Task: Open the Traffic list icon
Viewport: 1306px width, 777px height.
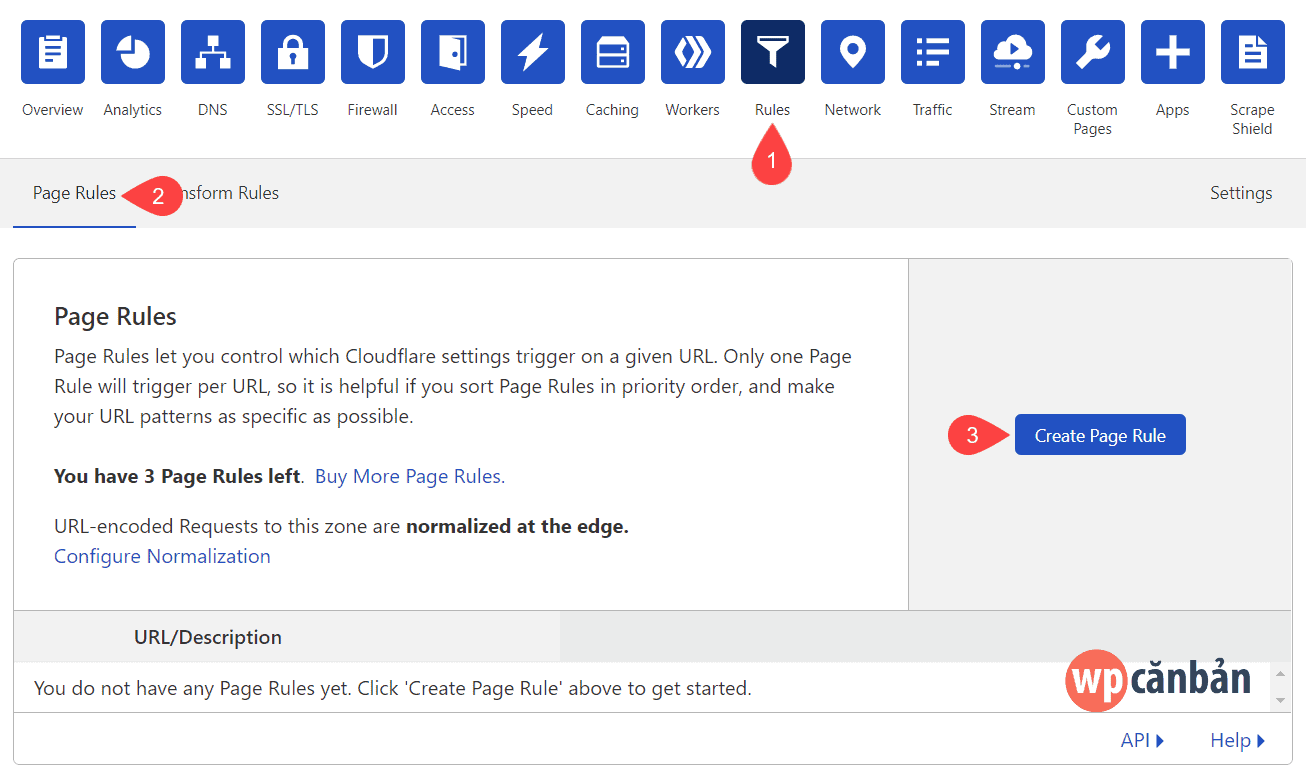Action: tap(933, 52)
